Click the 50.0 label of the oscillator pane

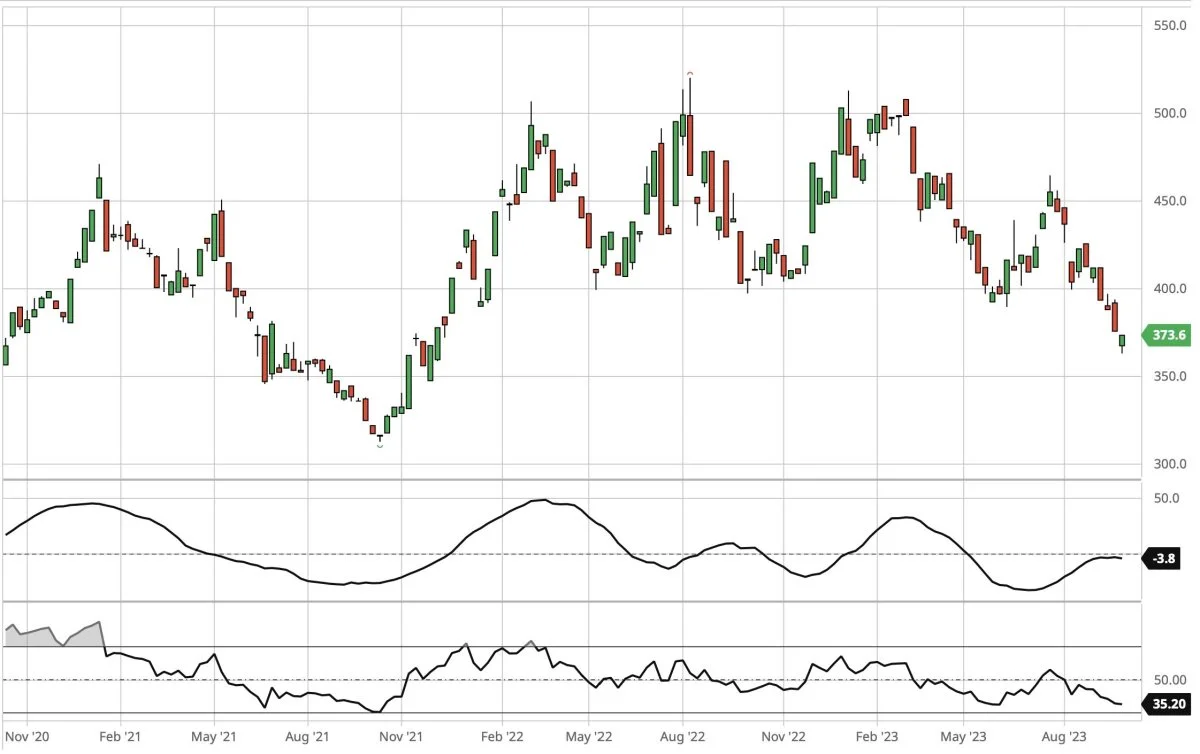(x=1166, y=498)
